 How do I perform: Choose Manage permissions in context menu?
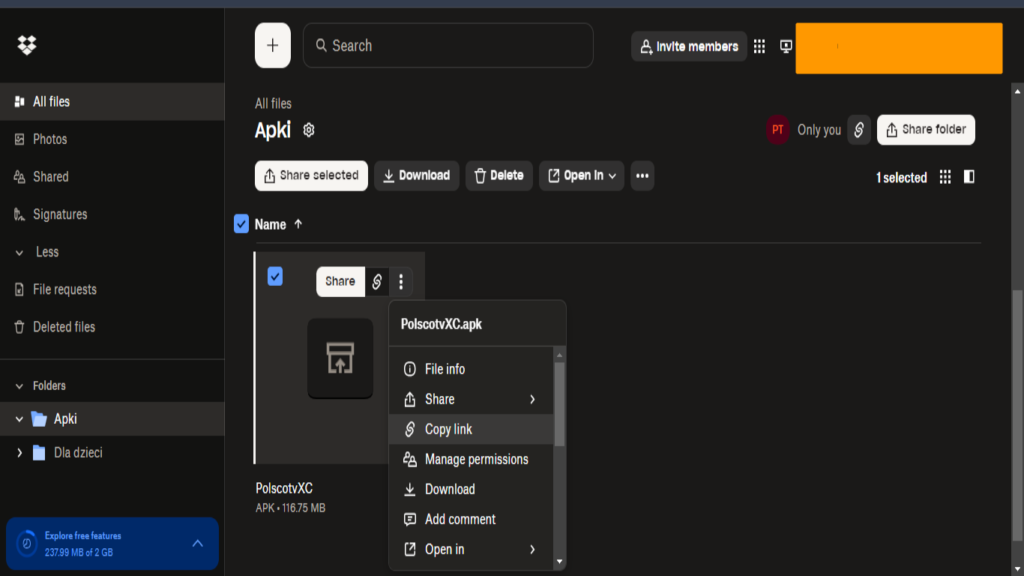pyautogui.click(x=471, y=459)
